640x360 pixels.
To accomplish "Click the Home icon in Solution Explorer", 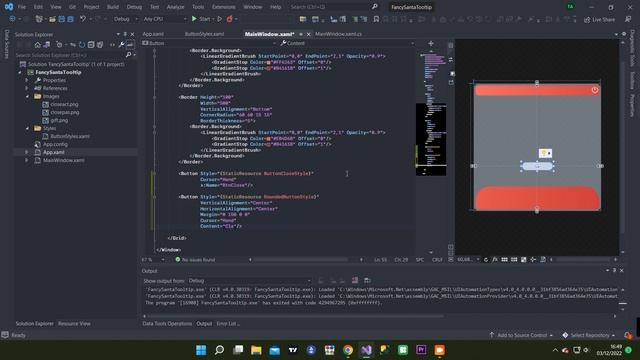I will (38, 44).
